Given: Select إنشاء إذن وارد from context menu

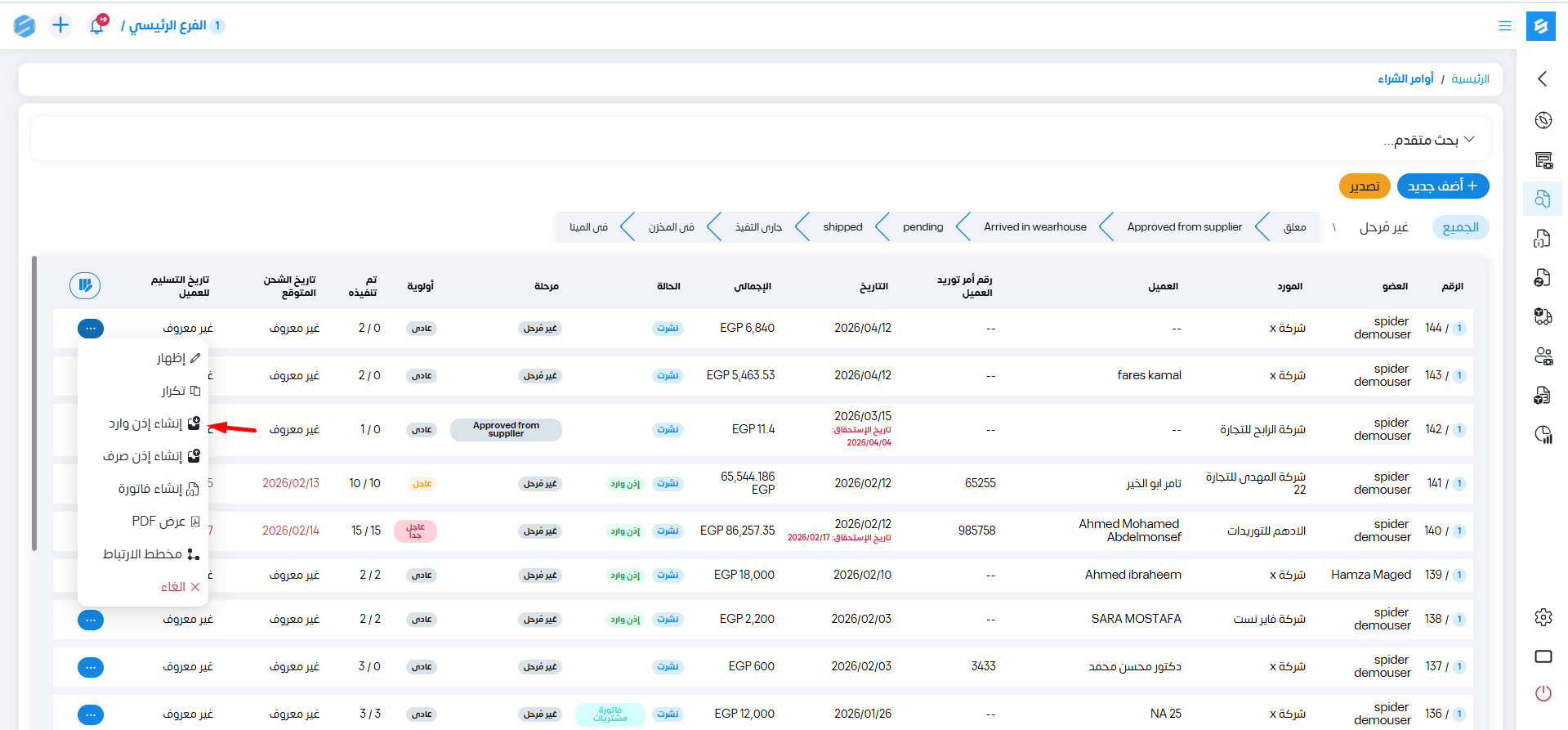Looking at the screenshot, I should coord(154,423).
